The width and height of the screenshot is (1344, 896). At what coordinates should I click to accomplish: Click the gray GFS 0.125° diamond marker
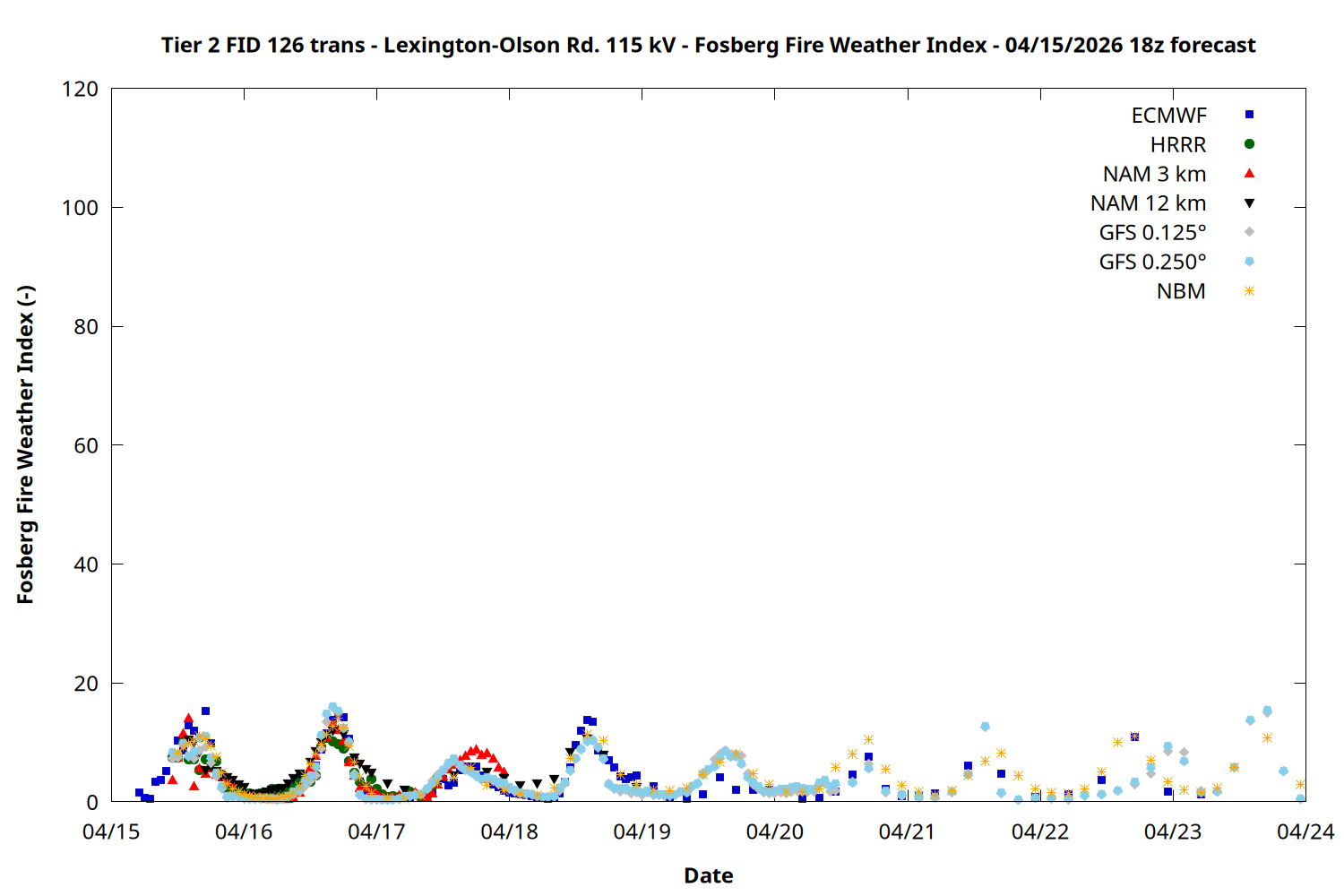(x=1249, y=232)
